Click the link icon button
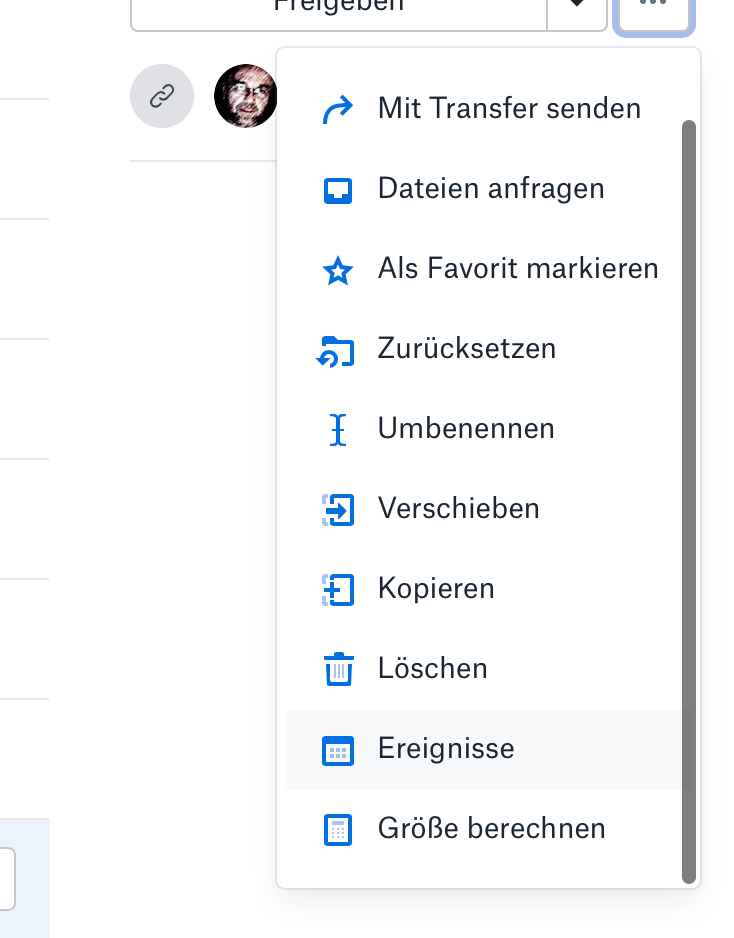 pyautogui.click(x=162, y=96)
